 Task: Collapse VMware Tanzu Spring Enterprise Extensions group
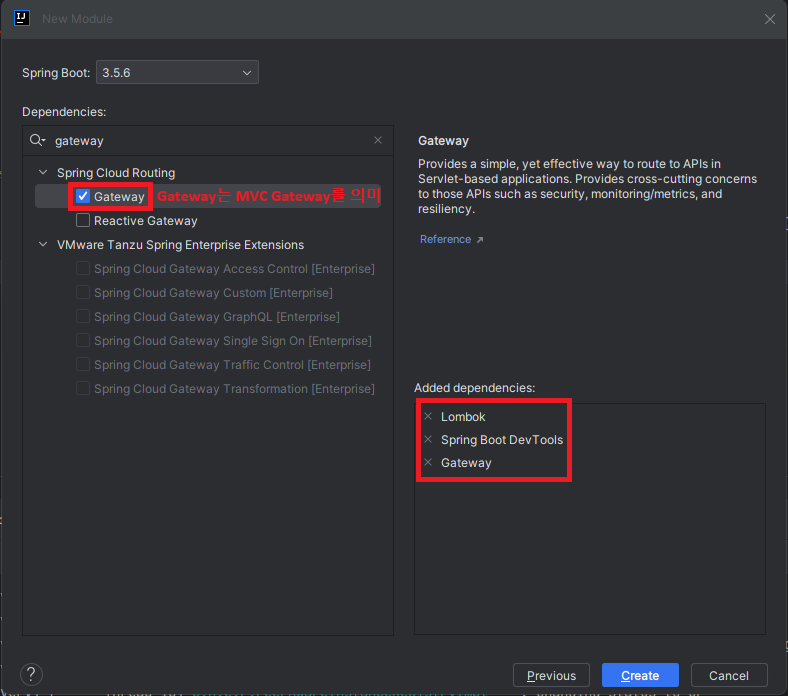coord(43,244)
